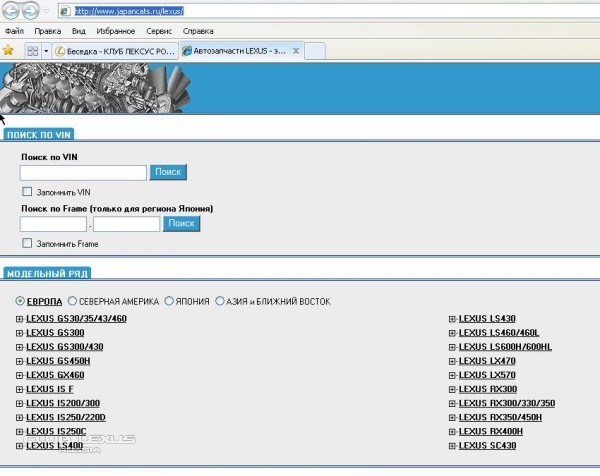Screen dimensions: 600x476
Task: Open the Quick Tabs grid view
Action: click(x=32, y=50)
